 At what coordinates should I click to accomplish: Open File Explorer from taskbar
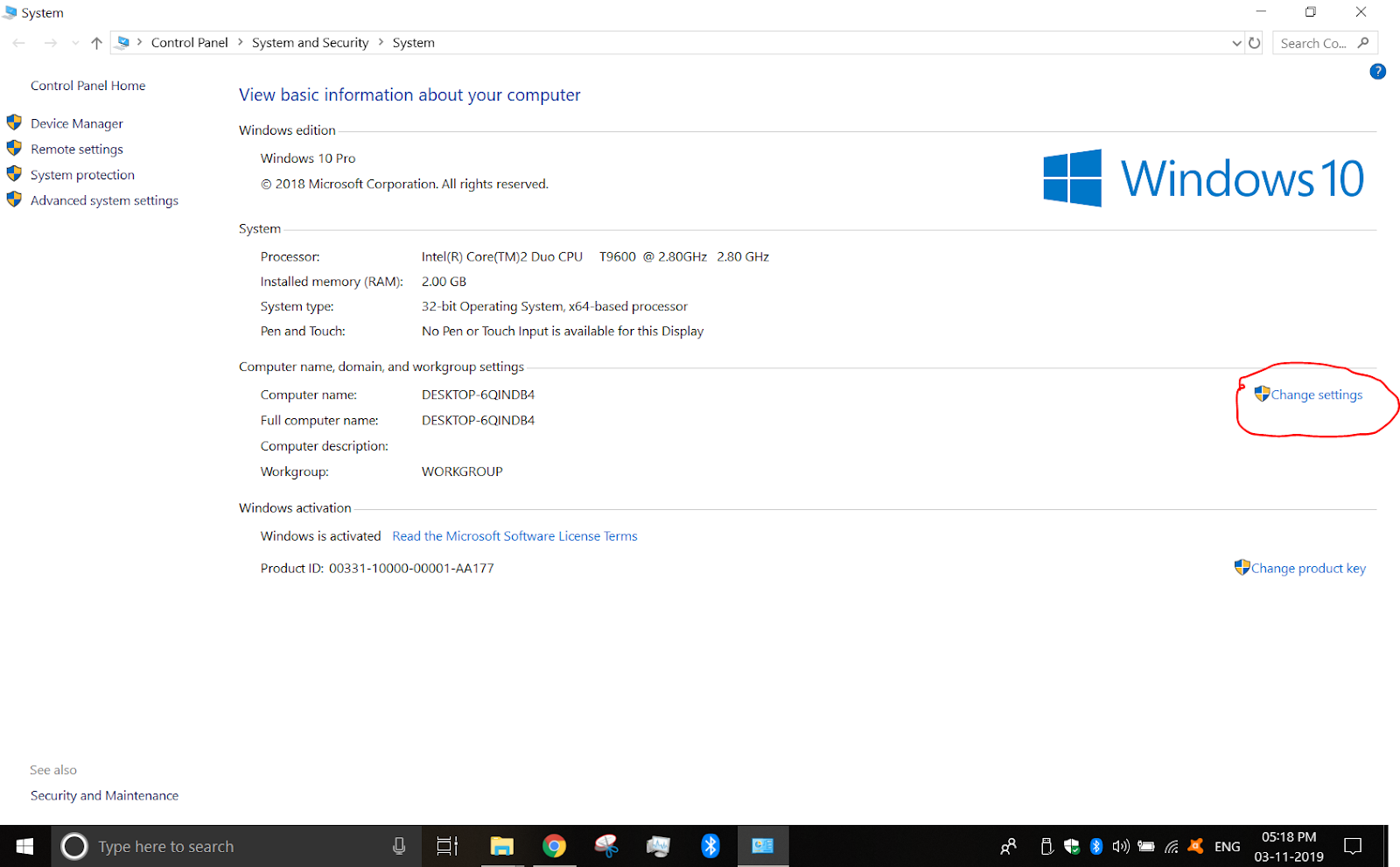pos(501,846)
